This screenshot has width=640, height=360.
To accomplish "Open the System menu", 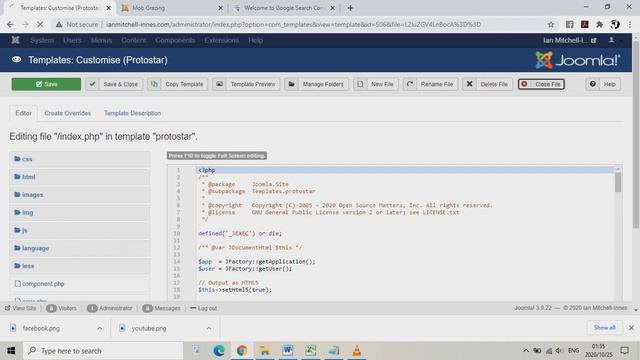I will [42, 40].
